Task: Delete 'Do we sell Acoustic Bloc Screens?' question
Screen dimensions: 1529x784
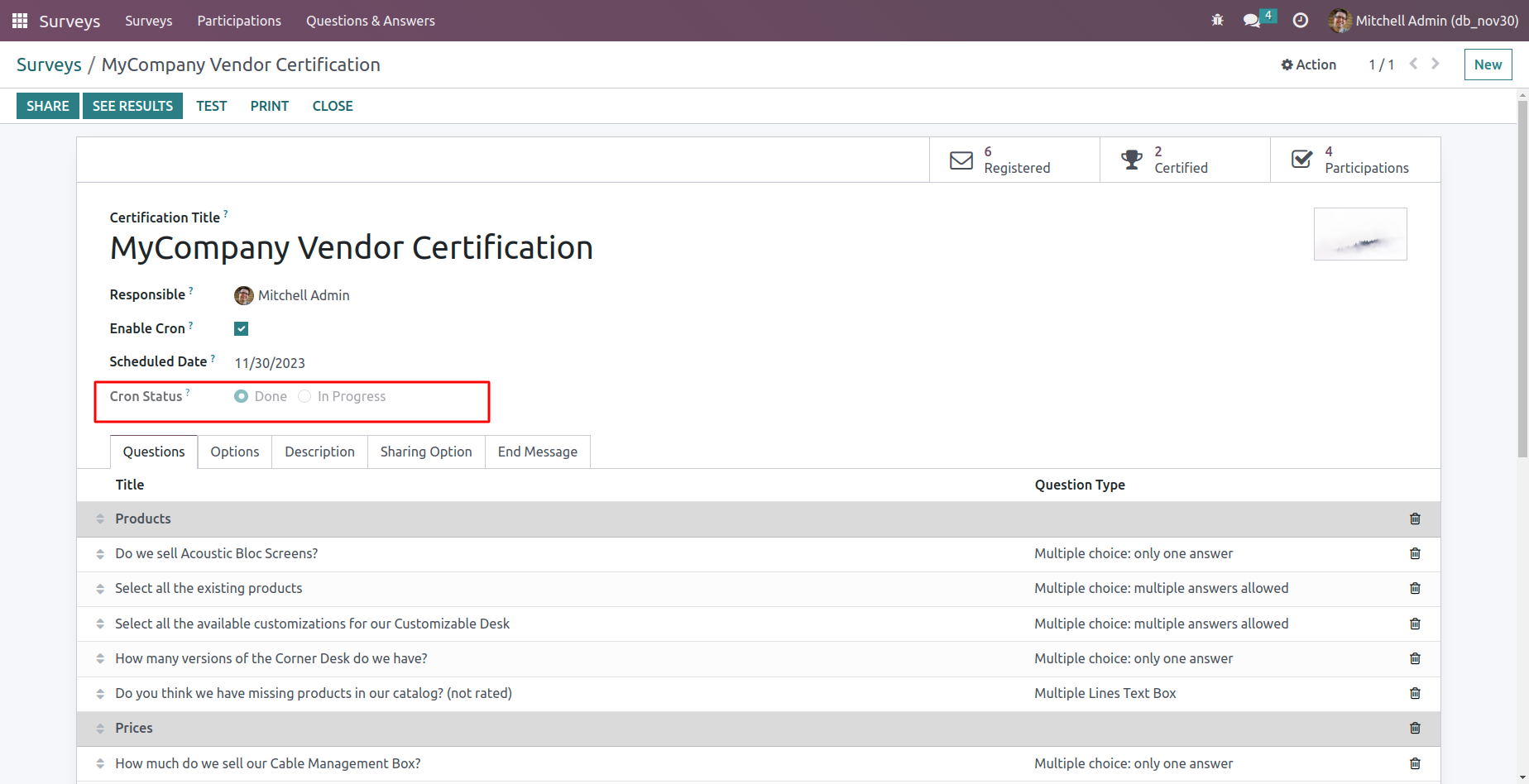Action: (1415, 554)
